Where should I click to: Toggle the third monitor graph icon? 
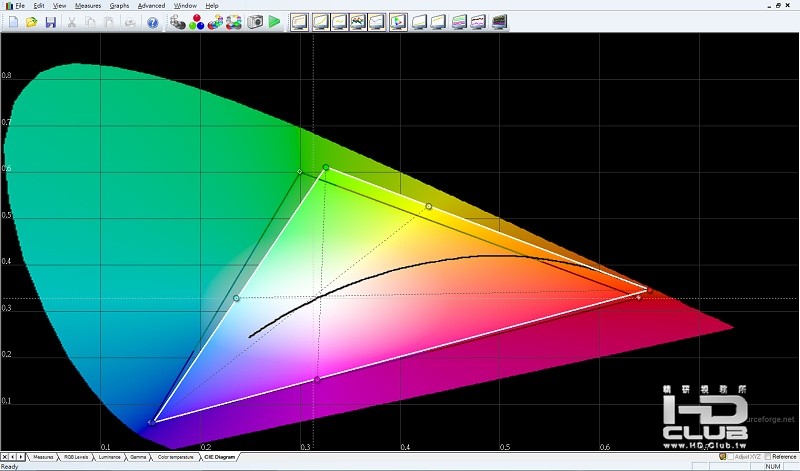point(339,22)
